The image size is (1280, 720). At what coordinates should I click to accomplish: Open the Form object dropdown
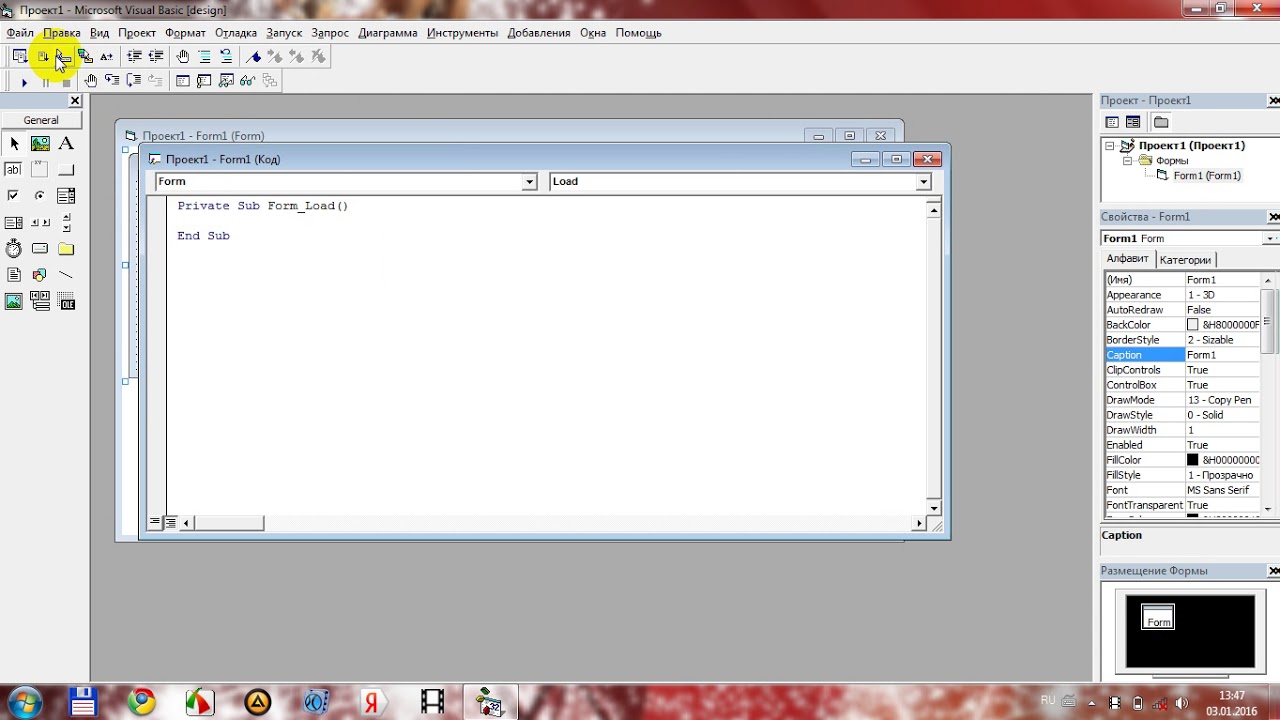tap(529, 182)
